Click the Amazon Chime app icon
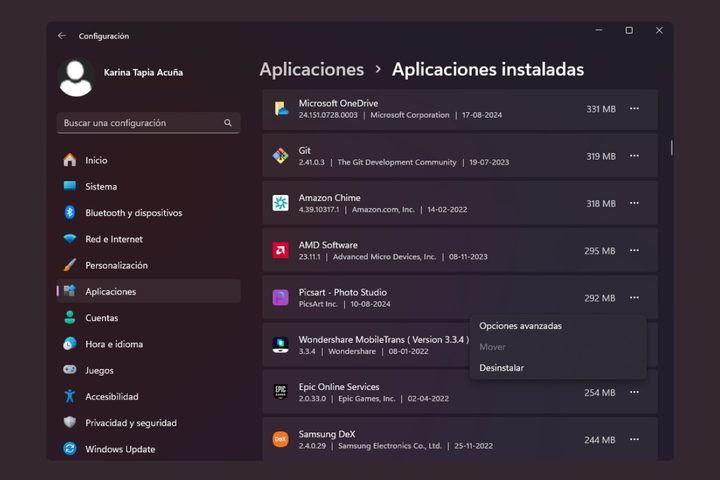Image resolution: width=720 pixels, height=480 pixels. pyautogui.click(x=281, y=203)
